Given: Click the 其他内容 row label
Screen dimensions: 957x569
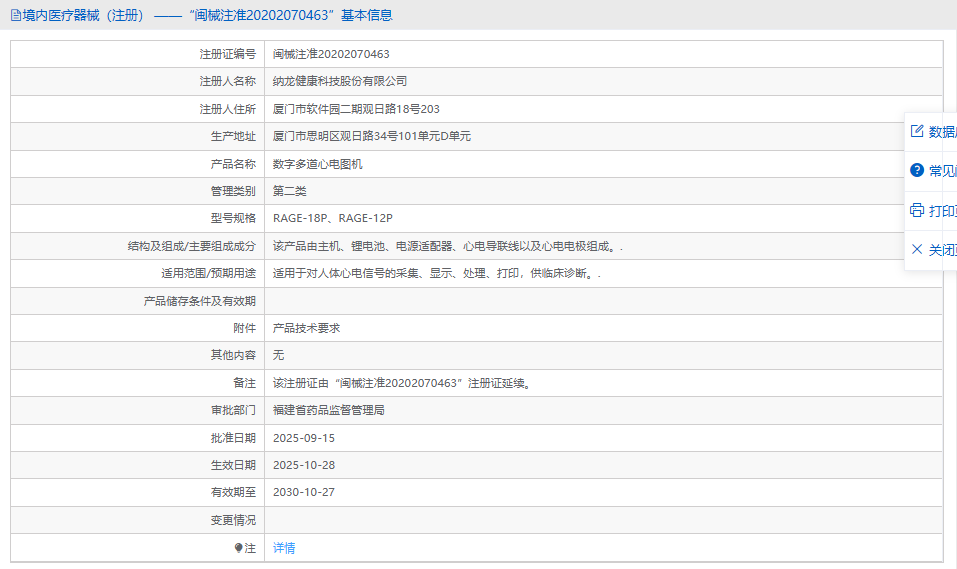Looking at the screenshot, I should click(233, 355).
